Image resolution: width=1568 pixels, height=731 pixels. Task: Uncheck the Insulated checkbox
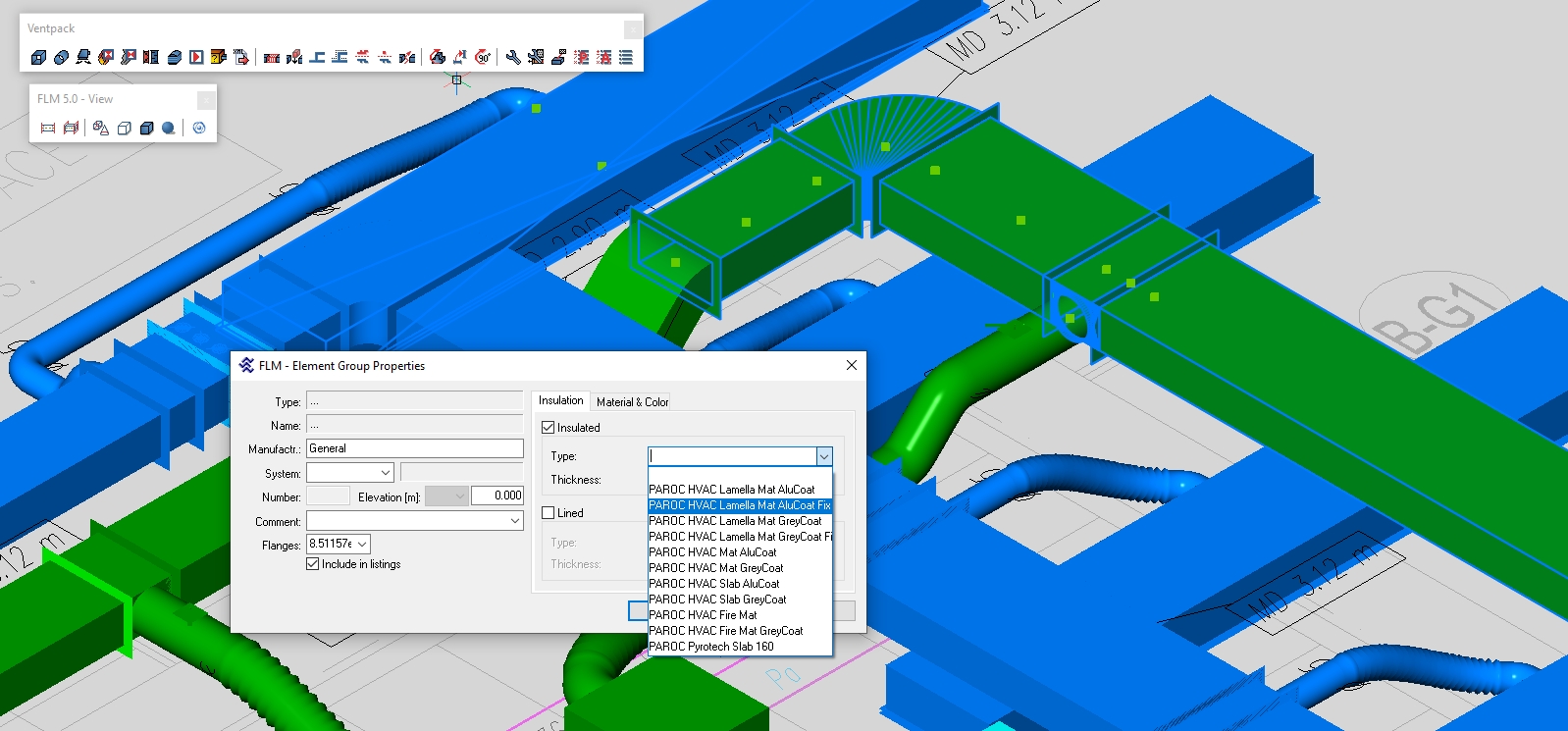(x=549, y=428)
